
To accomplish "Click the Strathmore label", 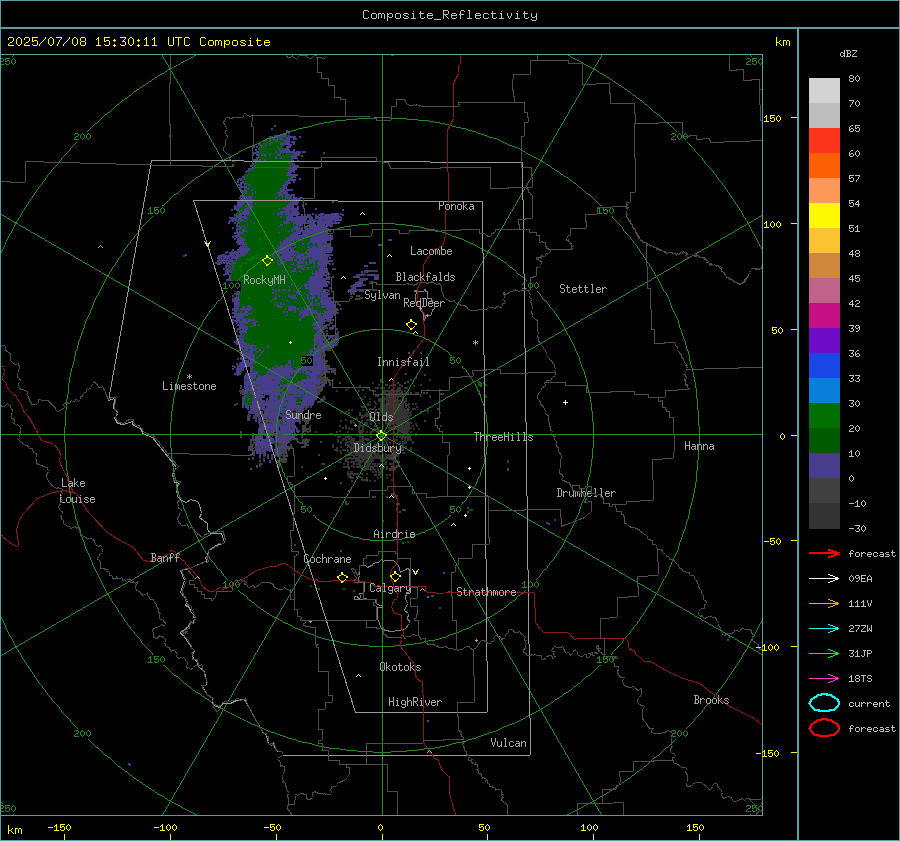I will click(486, 592).
